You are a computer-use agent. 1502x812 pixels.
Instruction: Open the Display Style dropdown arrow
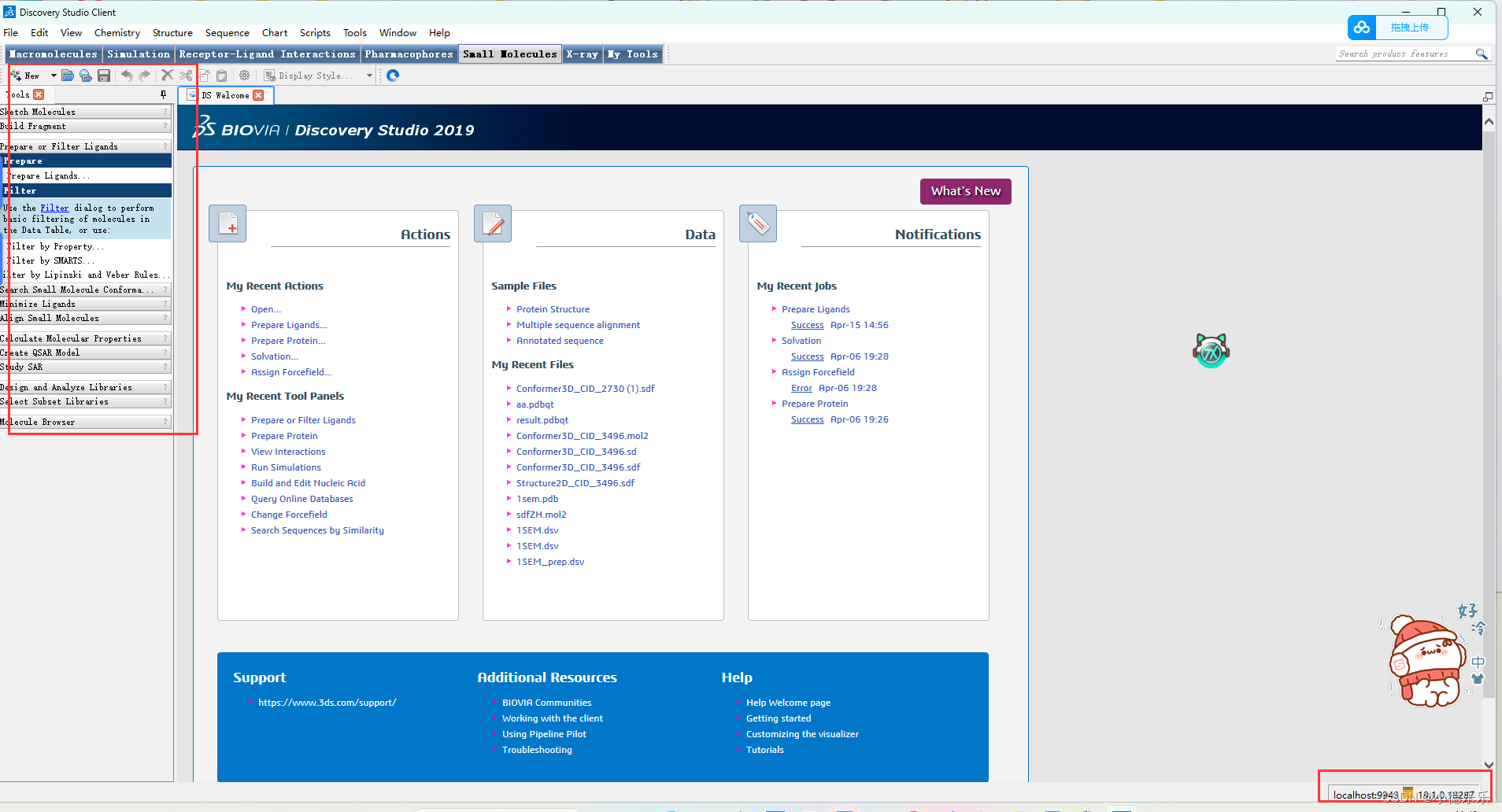tap(369, 76)
